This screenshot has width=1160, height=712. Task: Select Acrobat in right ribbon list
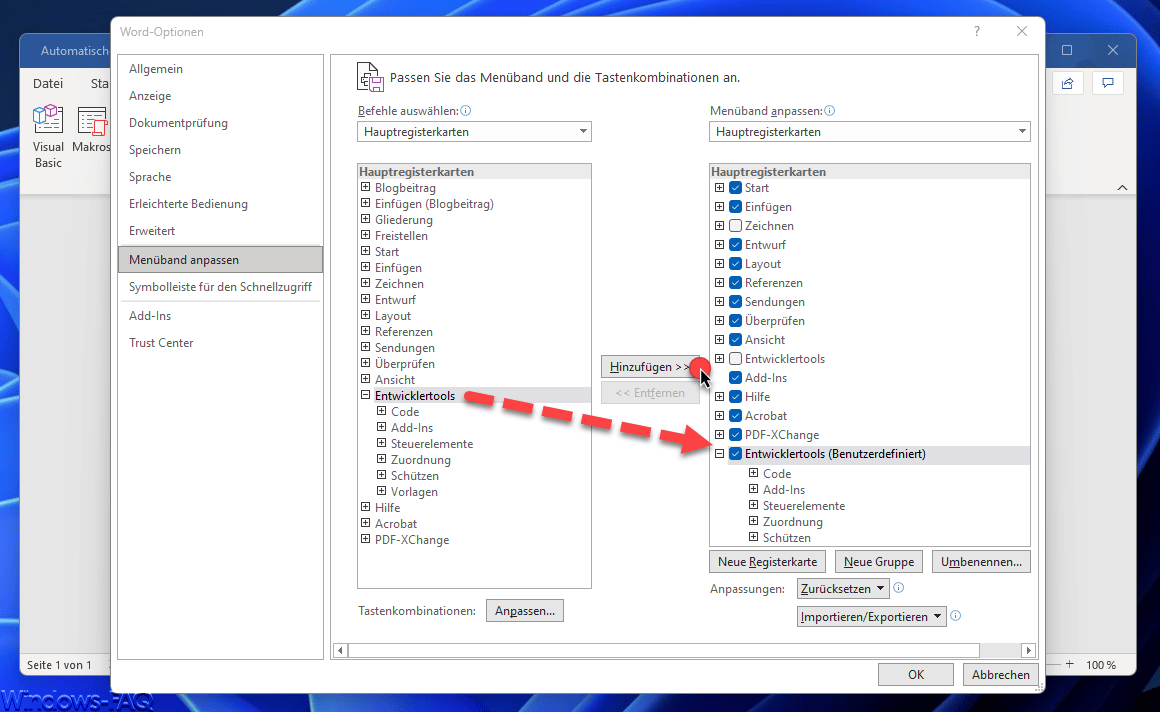tap(766, 416)
